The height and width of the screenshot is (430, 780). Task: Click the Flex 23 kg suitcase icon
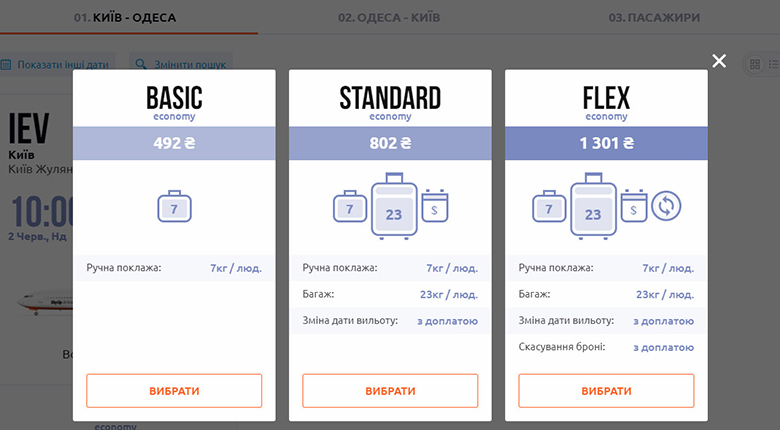pos(593,209)
